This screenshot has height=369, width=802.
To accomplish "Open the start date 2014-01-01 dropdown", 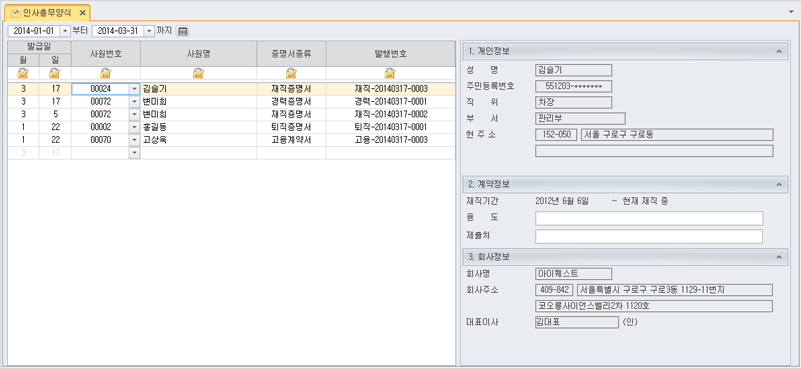I will (65, 31).
